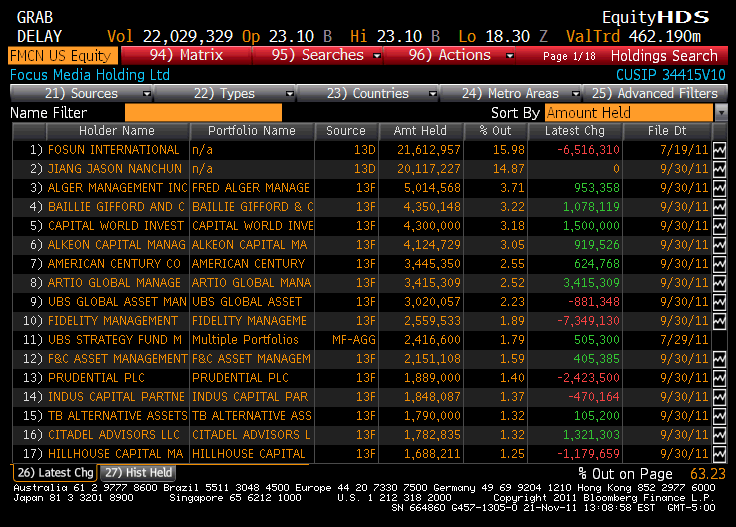This screenshot has width=736, height=527.
Task: Click the Page 1/18 indicator
Action: (x=569, y=56)
